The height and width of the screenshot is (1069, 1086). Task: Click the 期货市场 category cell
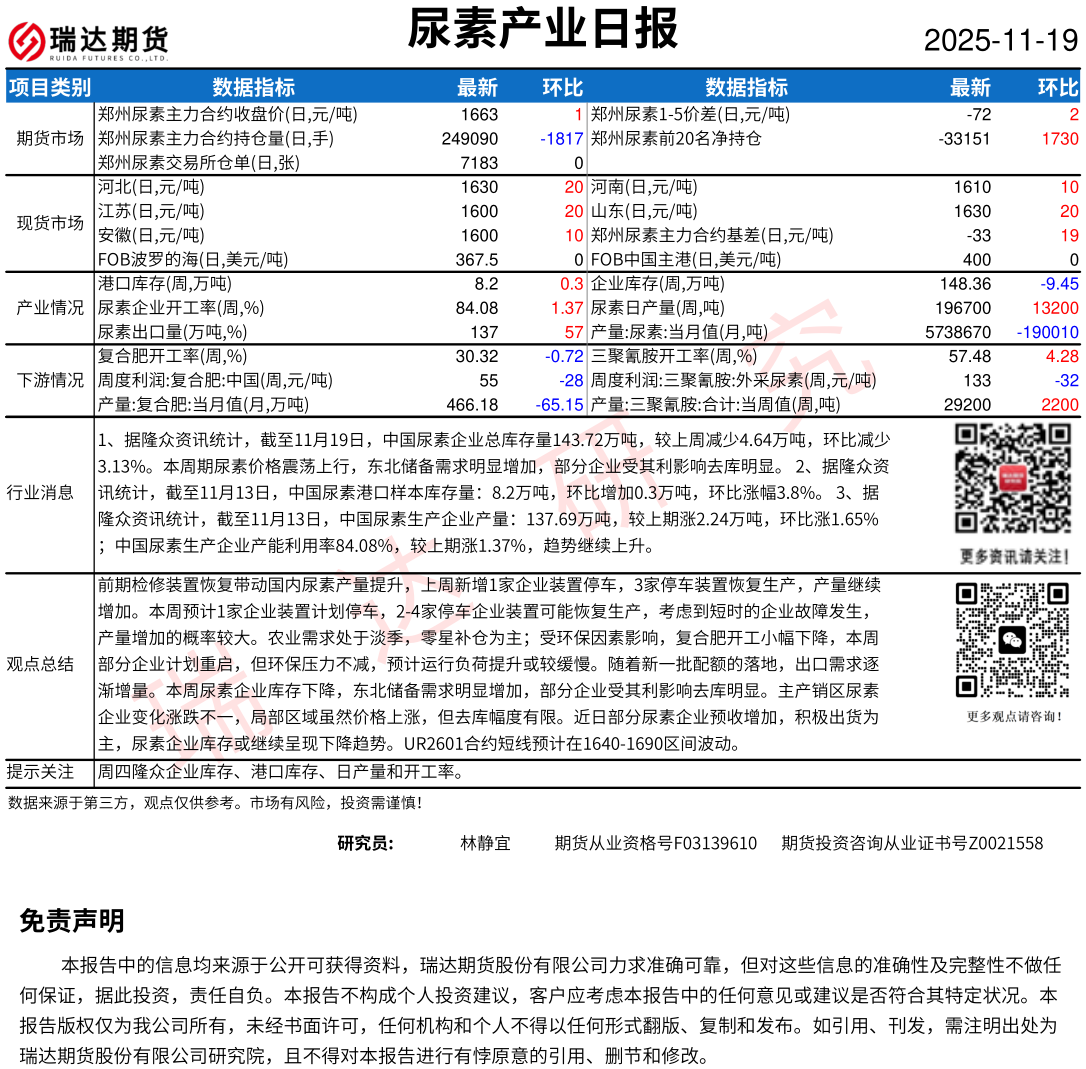pyautogui.click(x=49, y=138)
